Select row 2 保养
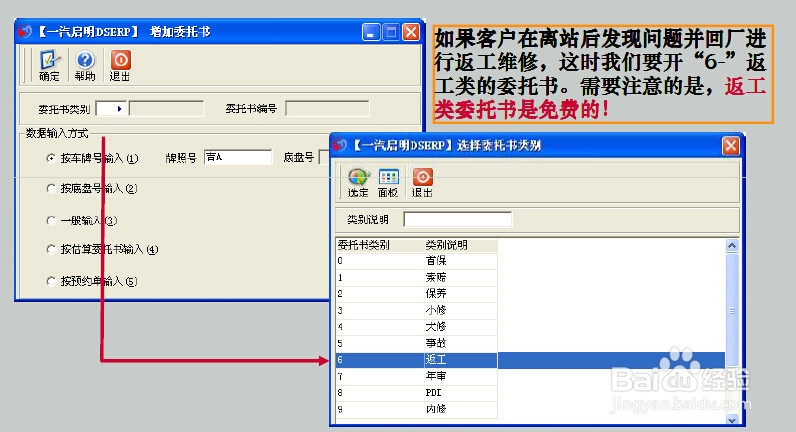Image resolution: width=796 pixels, height=432 pixels. pyautogui.click(x=416, y=294)
